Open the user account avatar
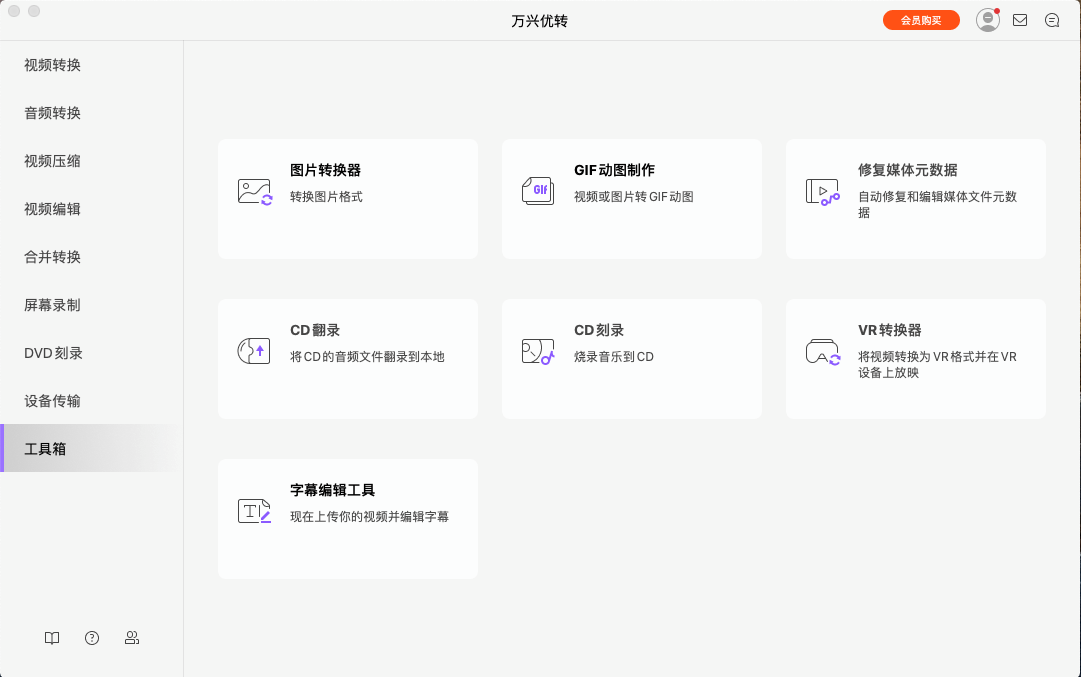 987,19
